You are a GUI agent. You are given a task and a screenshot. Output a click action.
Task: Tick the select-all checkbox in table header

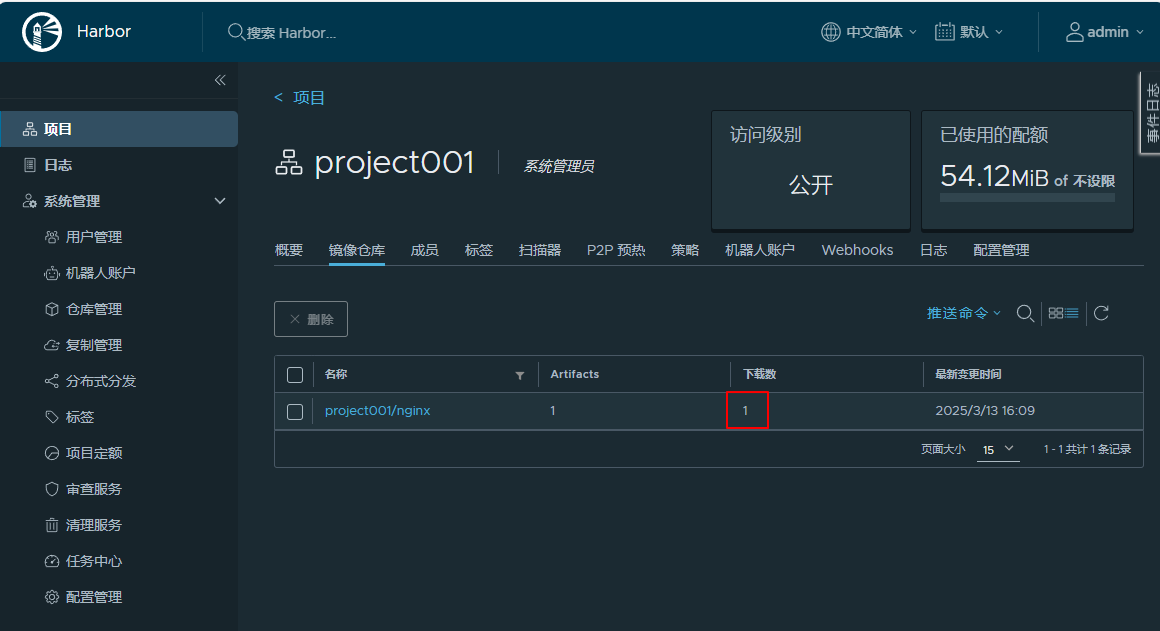coord(294,375)
